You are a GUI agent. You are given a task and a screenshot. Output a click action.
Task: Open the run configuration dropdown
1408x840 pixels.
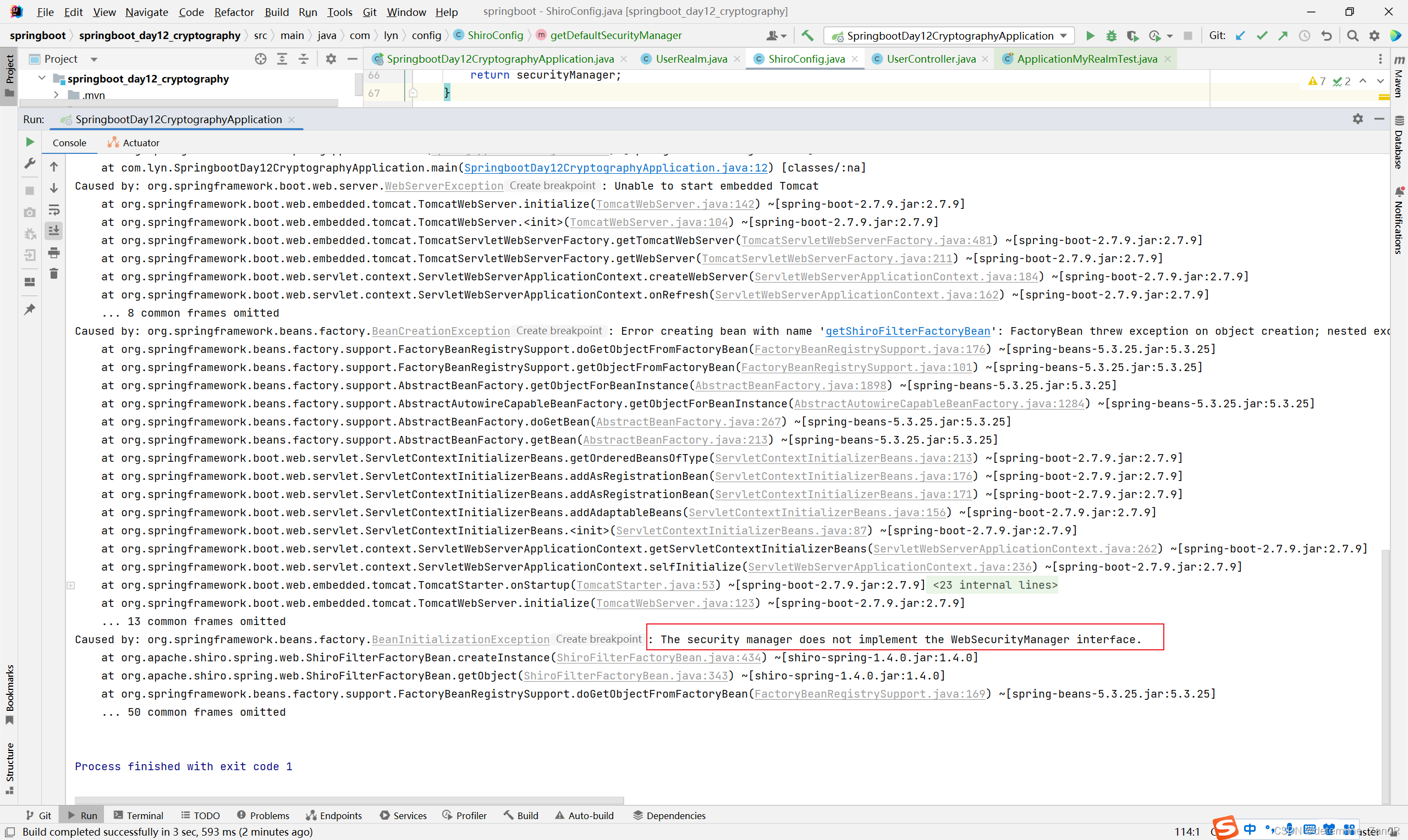click(1063, 35)
